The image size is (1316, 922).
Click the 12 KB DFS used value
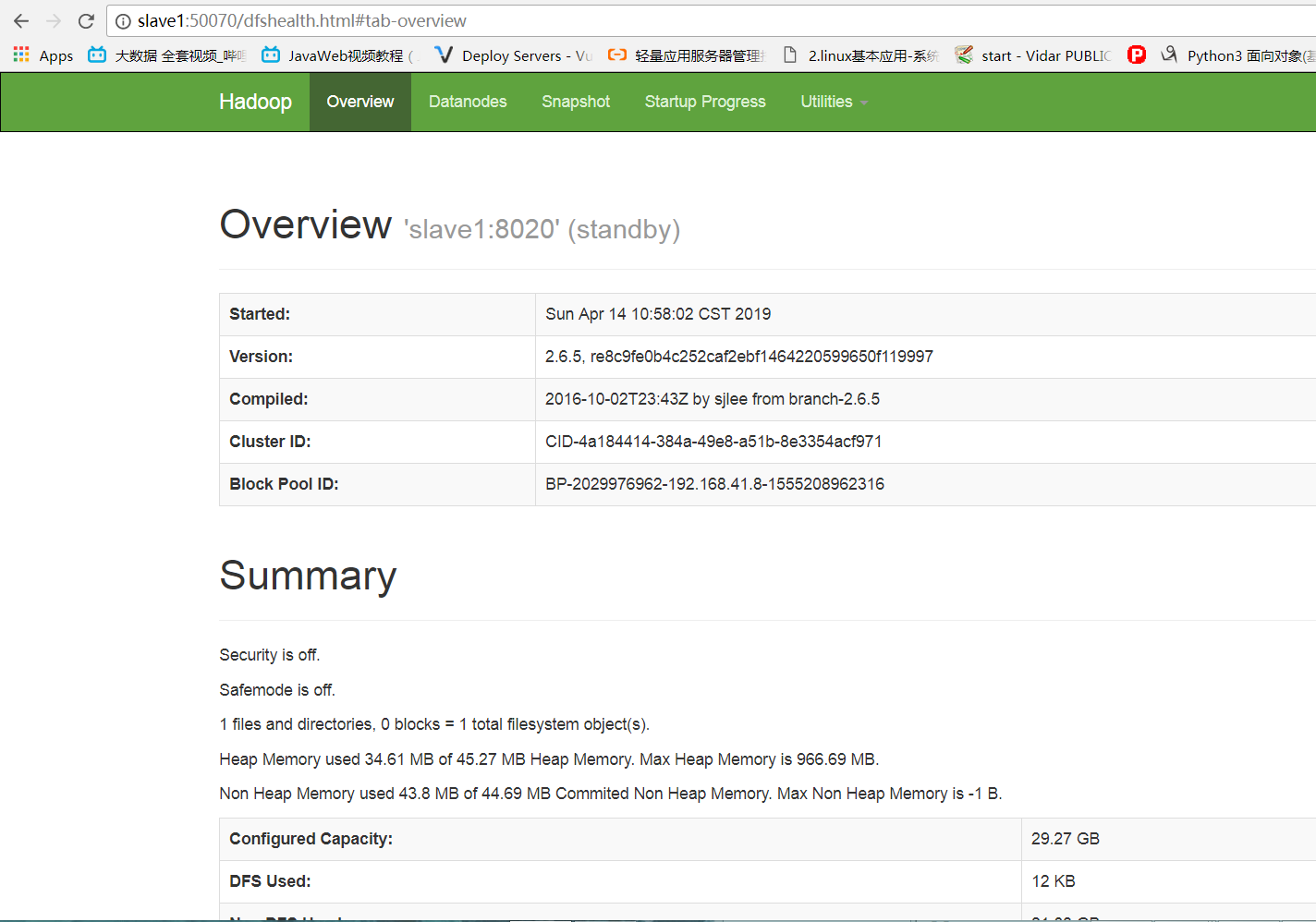(x=1054, y=881)
